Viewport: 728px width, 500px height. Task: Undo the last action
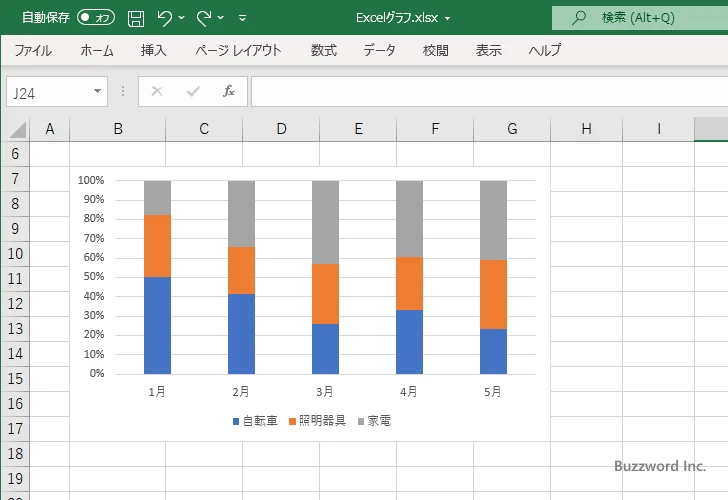pos(164,18)
